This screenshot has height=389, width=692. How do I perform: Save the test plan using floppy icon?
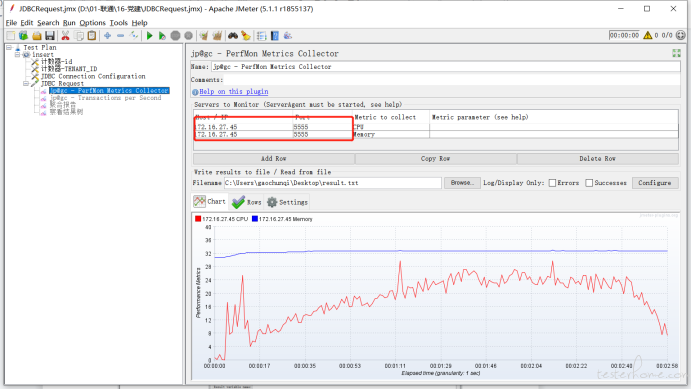[x=50, y=36]
